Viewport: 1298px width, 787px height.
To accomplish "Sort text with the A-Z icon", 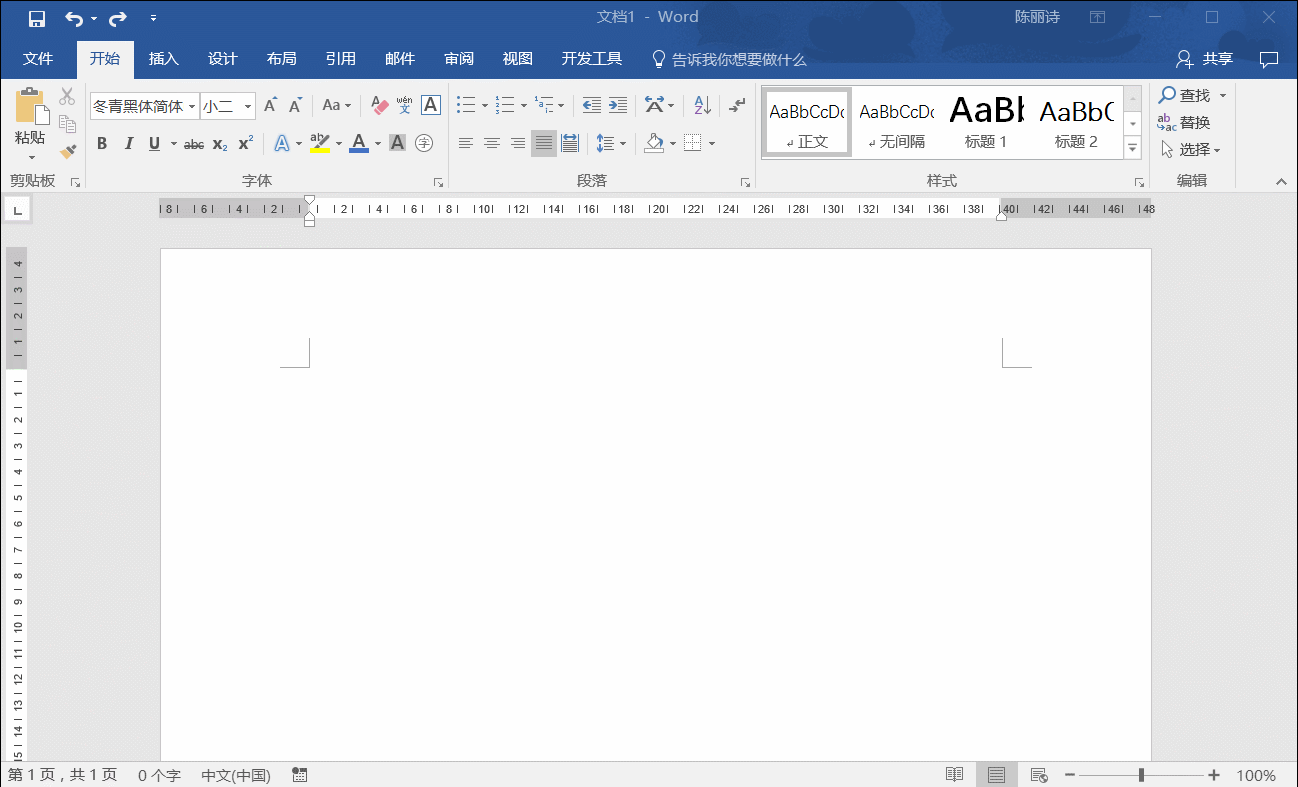I will [x=702, y=105].
